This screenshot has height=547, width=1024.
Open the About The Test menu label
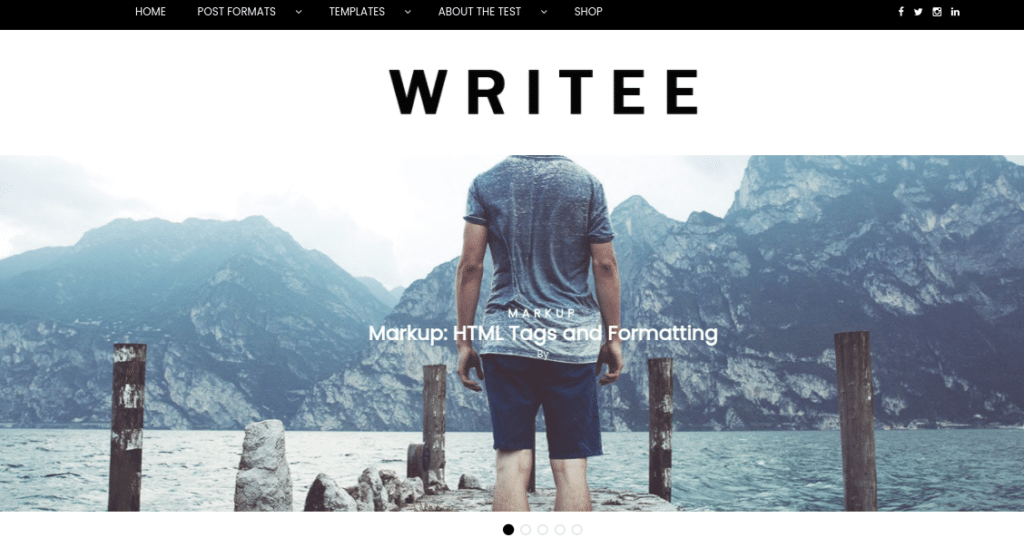pos(479,12)
